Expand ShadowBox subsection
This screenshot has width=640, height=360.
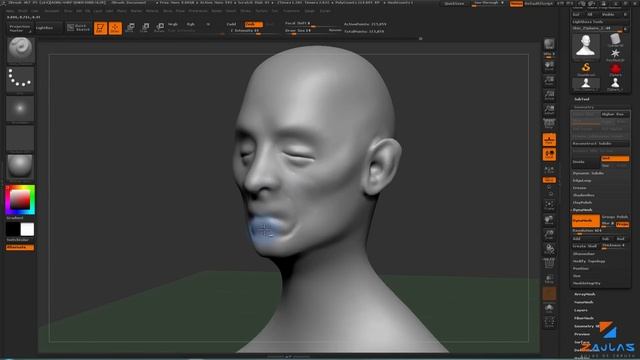[x=584, y=195]
